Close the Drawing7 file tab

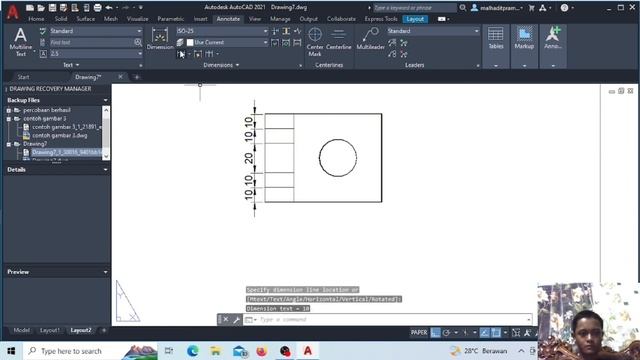(x=120, y=77)
